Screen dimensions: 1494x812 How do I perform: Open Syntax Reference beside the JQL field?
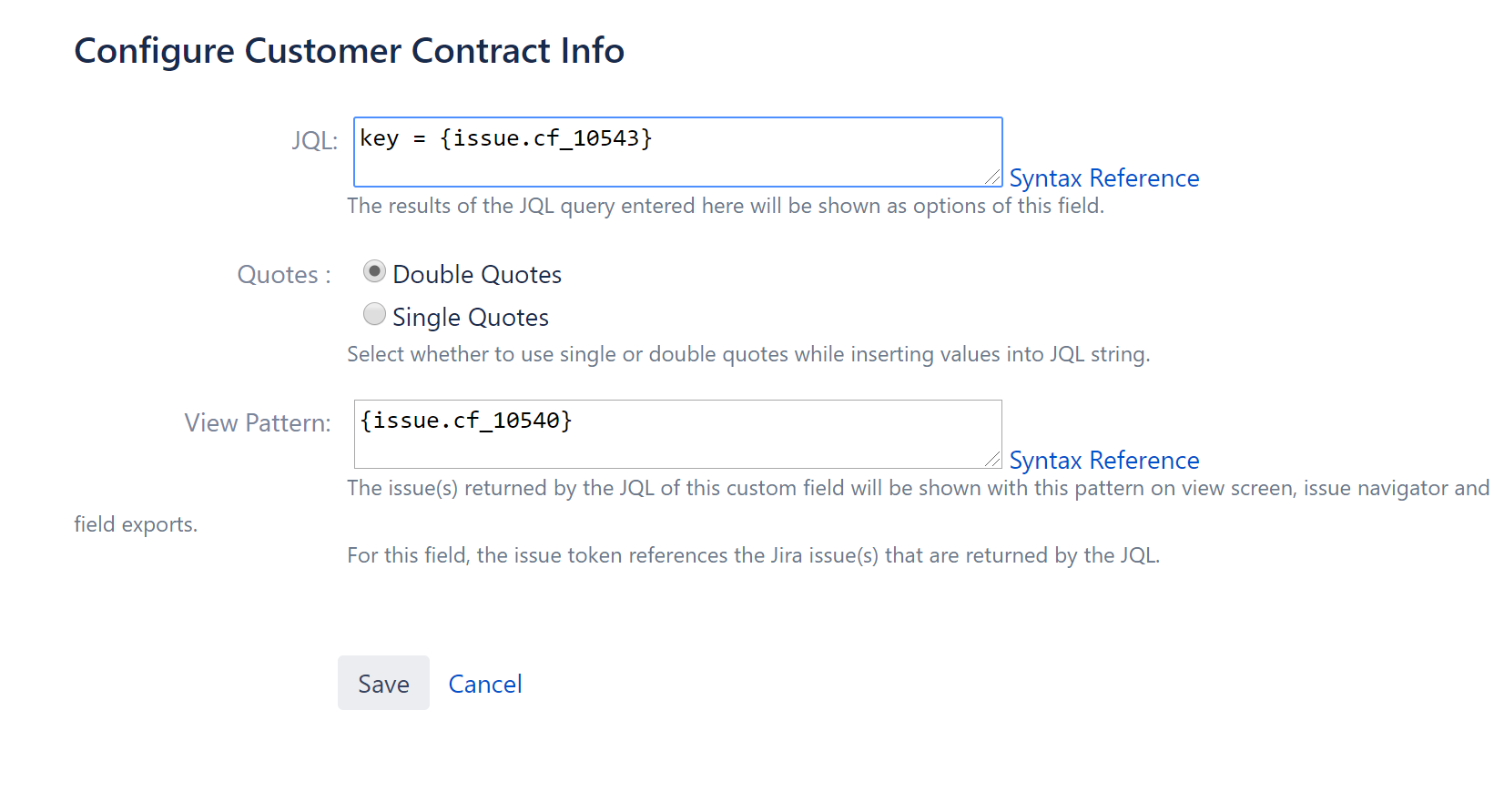1103,178
